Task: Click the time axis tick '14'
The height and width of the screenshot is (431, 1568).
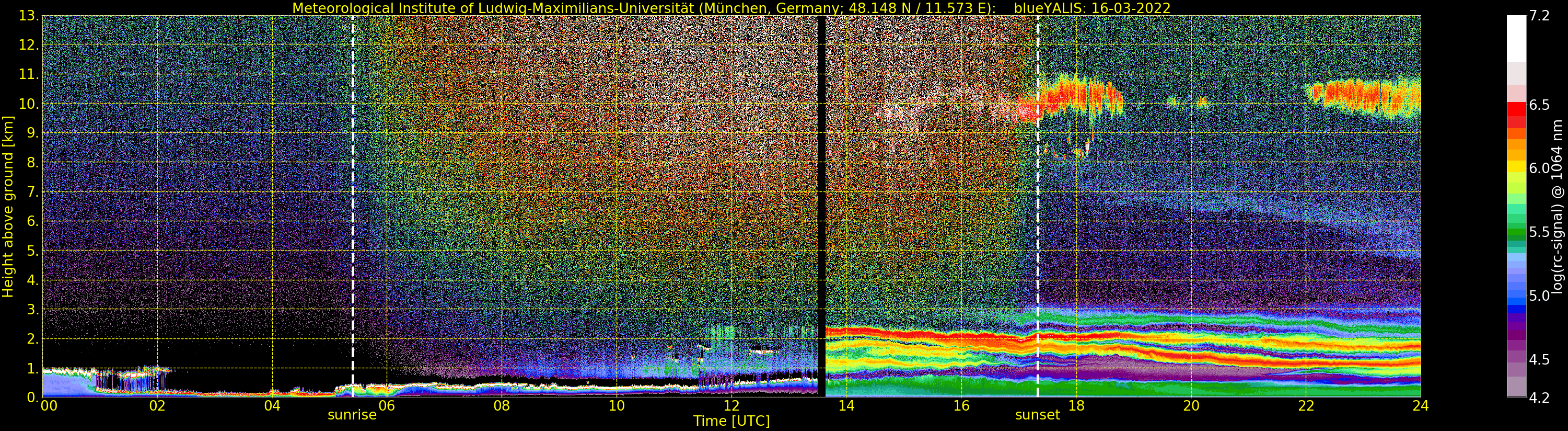Action: pyautogui.click(x=846, y=406)
